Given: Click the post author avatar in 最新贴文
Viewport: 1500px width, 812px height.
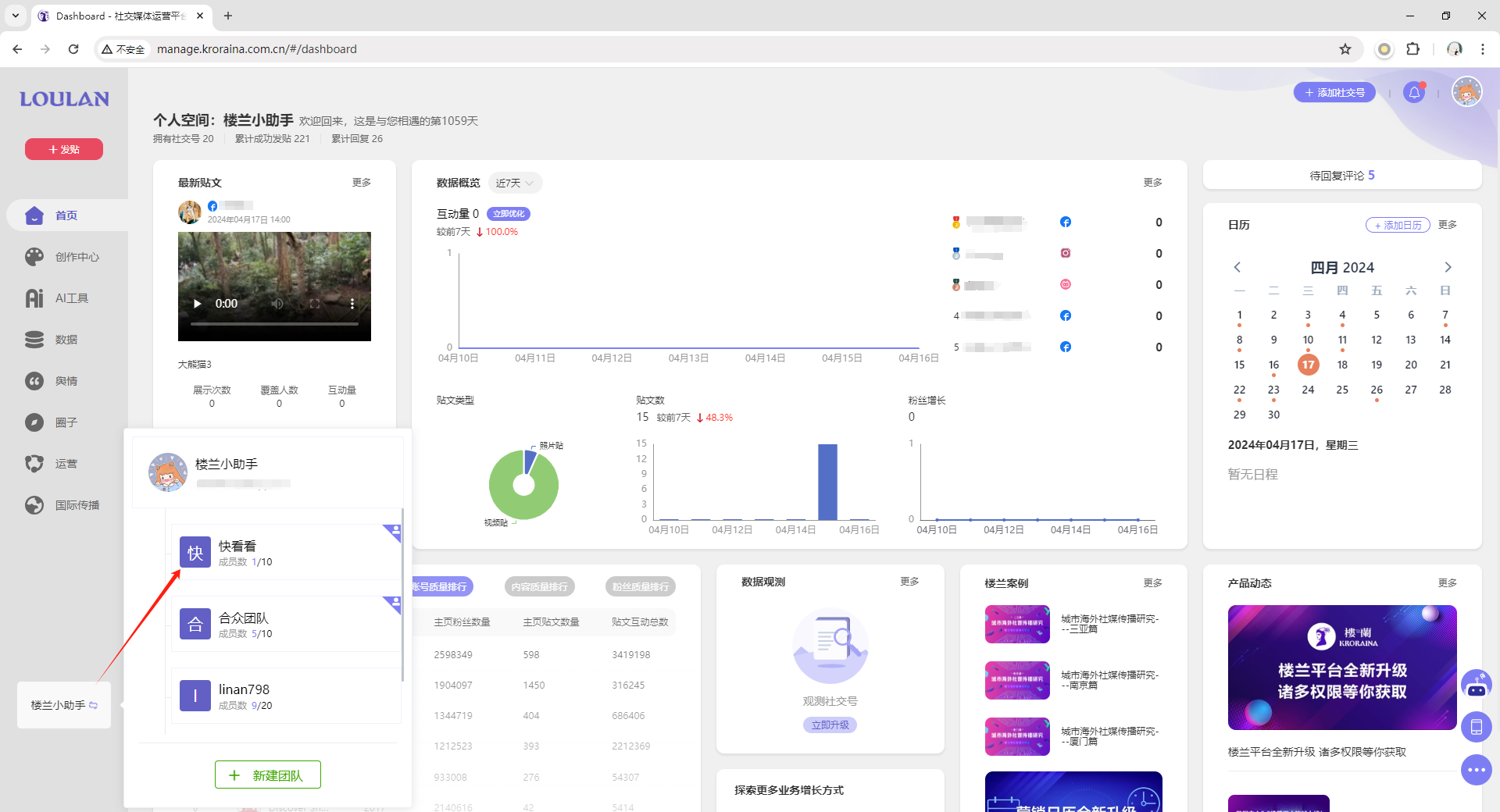Looking at the screenshot, I should 190,212.
